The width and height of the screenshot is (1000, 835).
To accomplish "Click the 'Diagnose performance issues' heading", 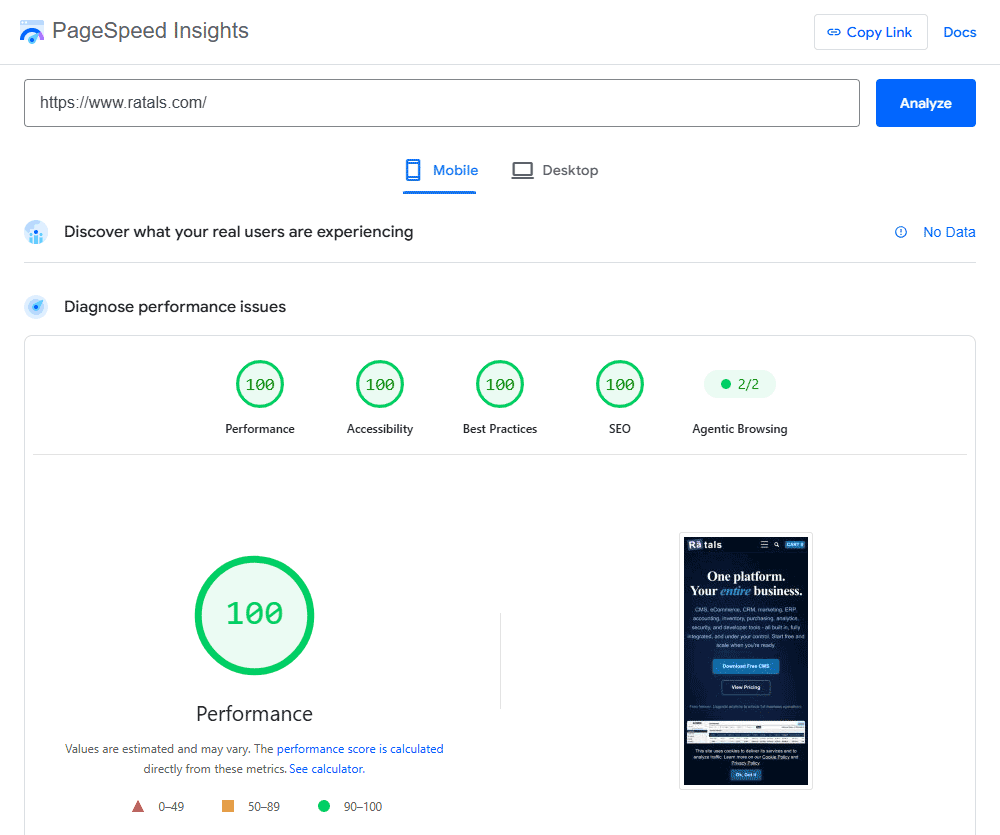I will [175, 307].
